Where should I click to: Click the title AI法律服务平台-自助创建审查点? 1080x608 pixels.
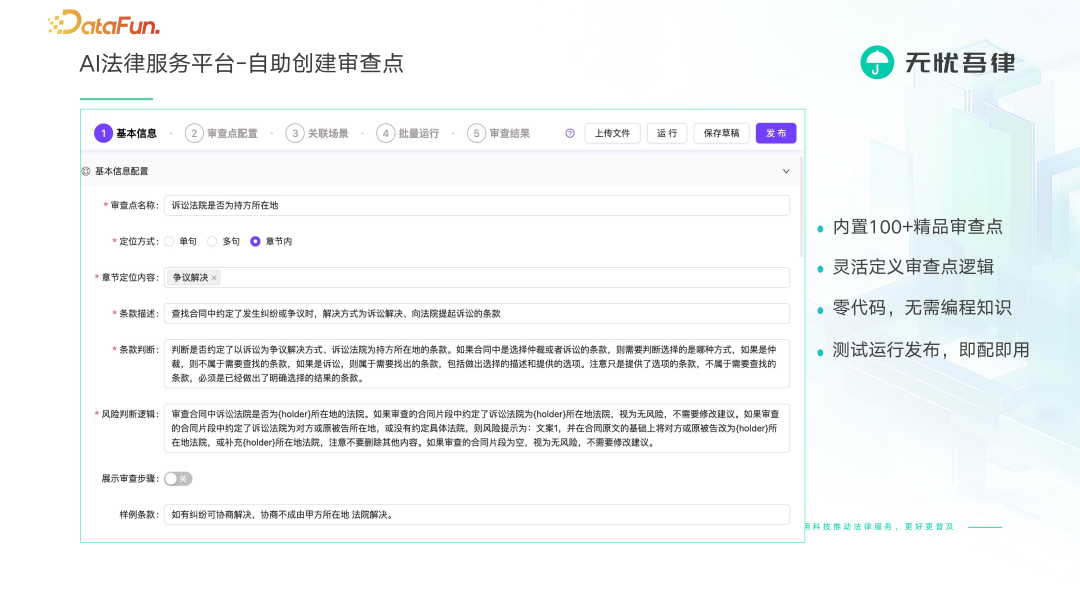241,63
